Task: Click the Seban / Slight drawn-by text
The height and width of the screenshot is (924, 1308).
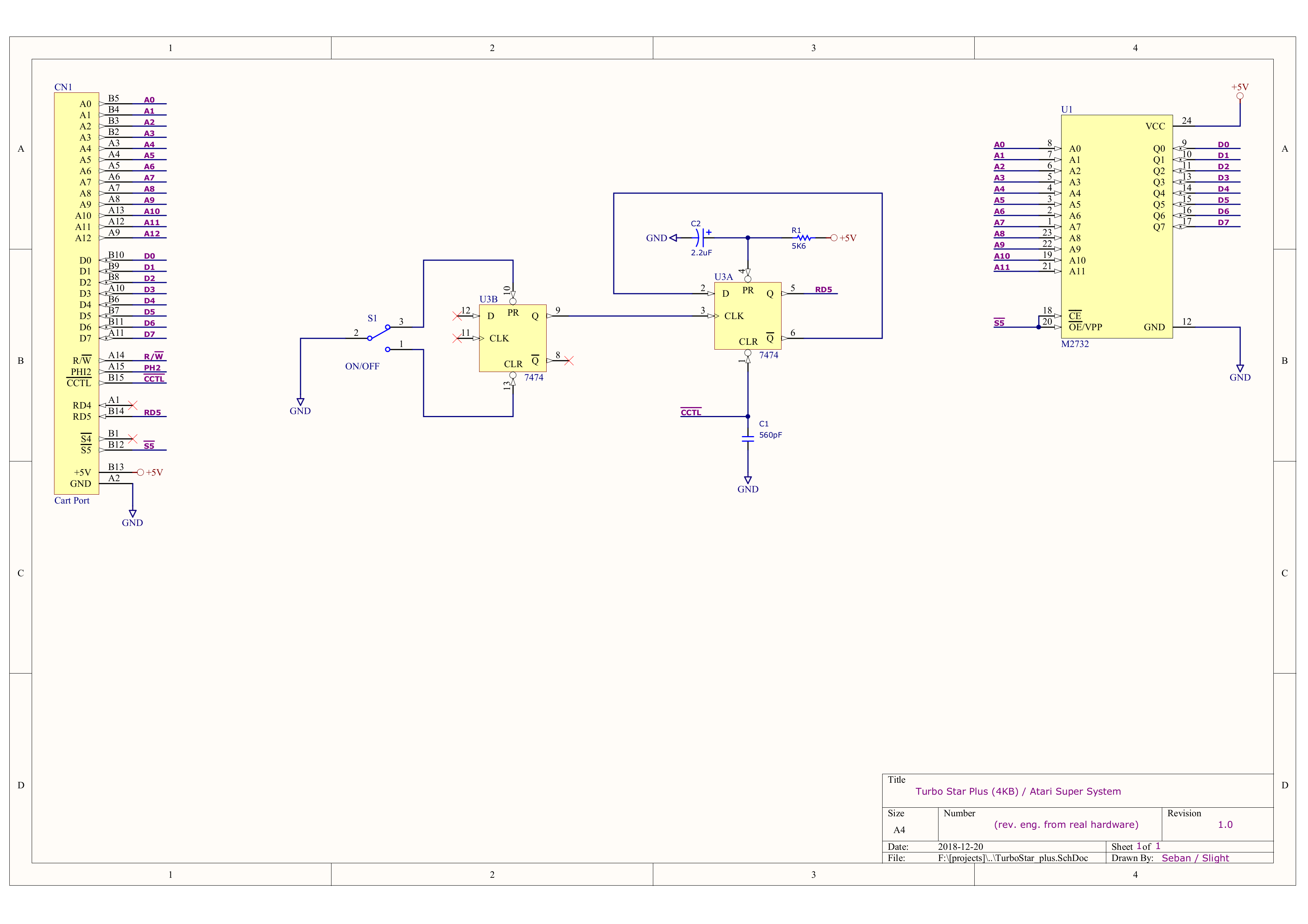Action: (x=1195, y=858)
